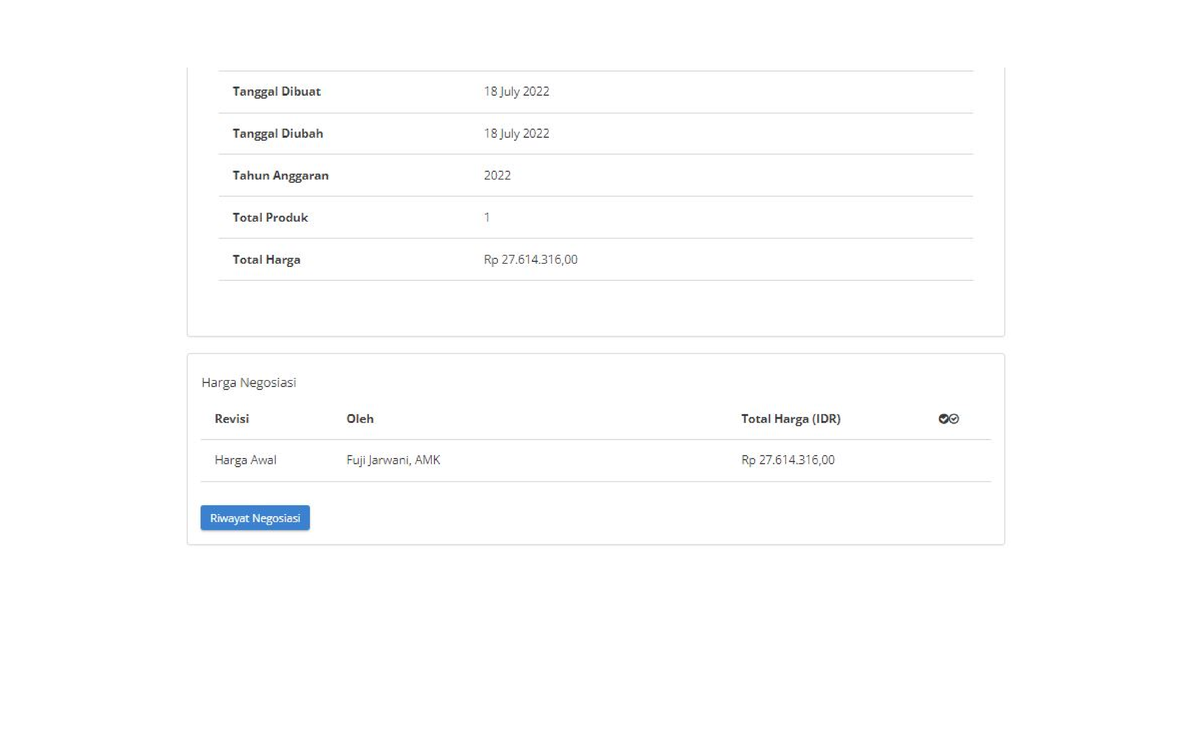Click the Total Harga label in details
Image resolution: width=1200 pixels, height=729 pixels.
pos(266,259)
